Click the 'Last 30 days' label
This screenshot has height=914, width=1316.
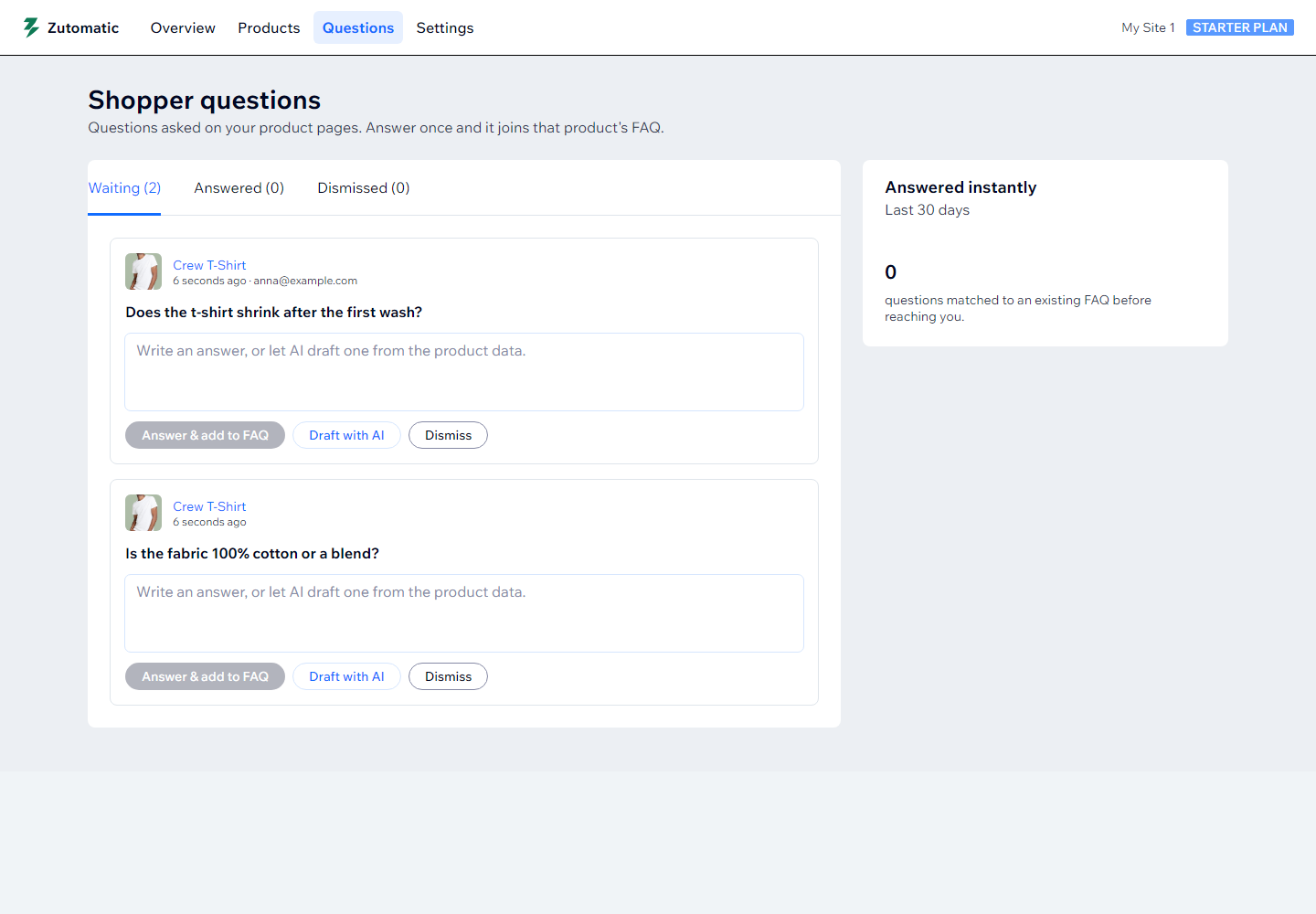click(927, 210)
